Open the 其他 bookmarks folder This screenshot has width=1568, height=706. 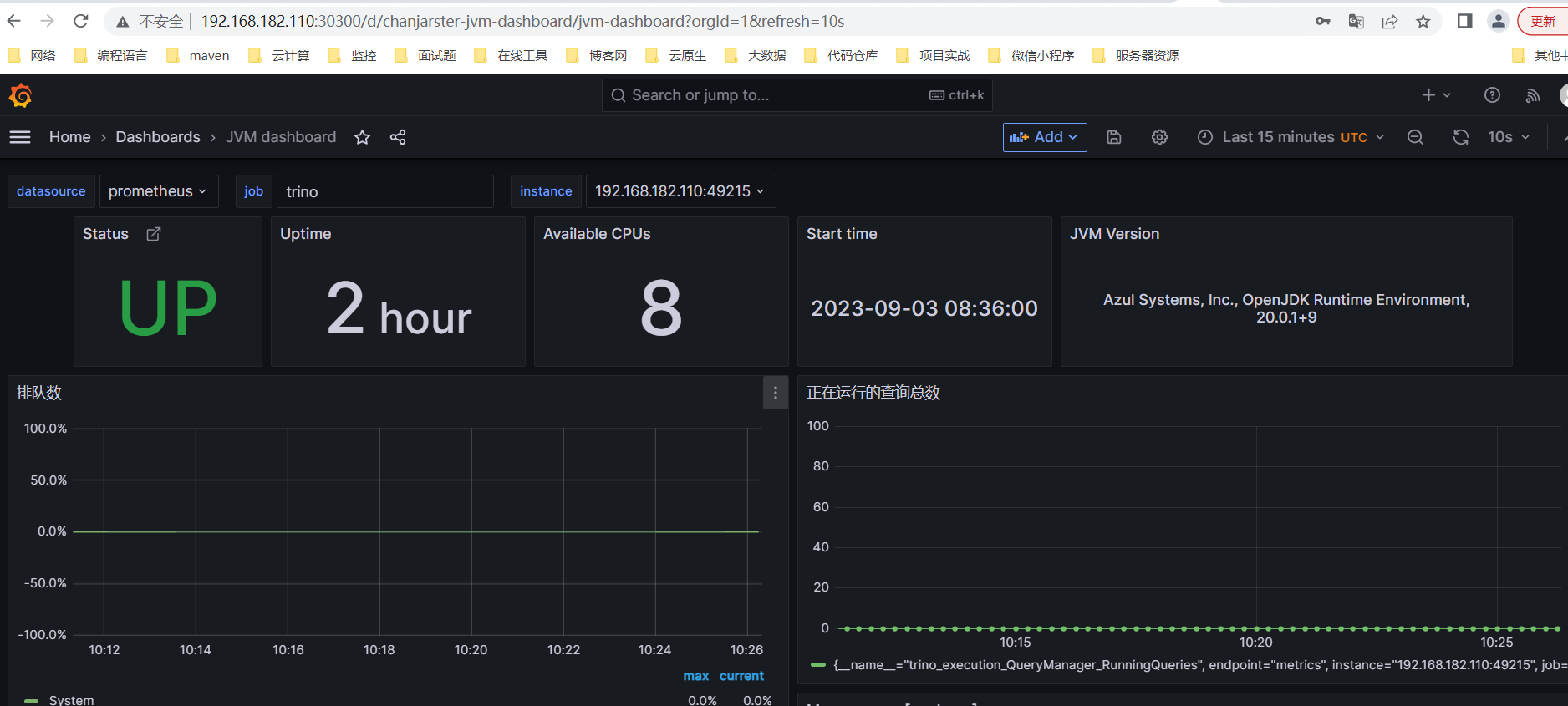1540,55
